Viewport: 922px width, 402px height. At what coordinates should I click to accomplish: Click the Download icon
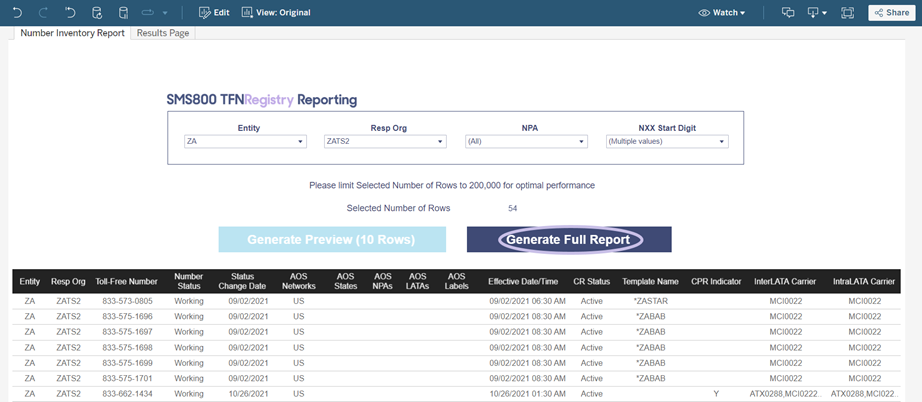[x=814, y=12]
